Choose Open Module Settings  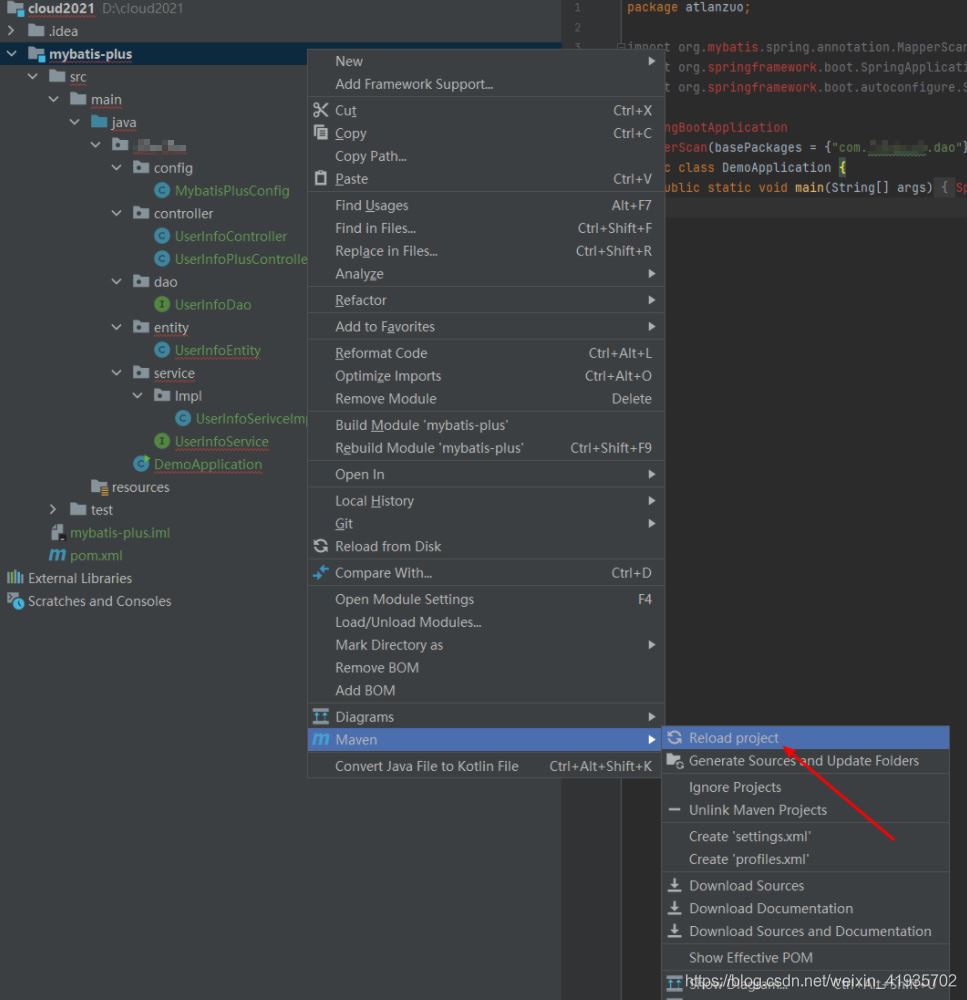[x=404, y=599]
